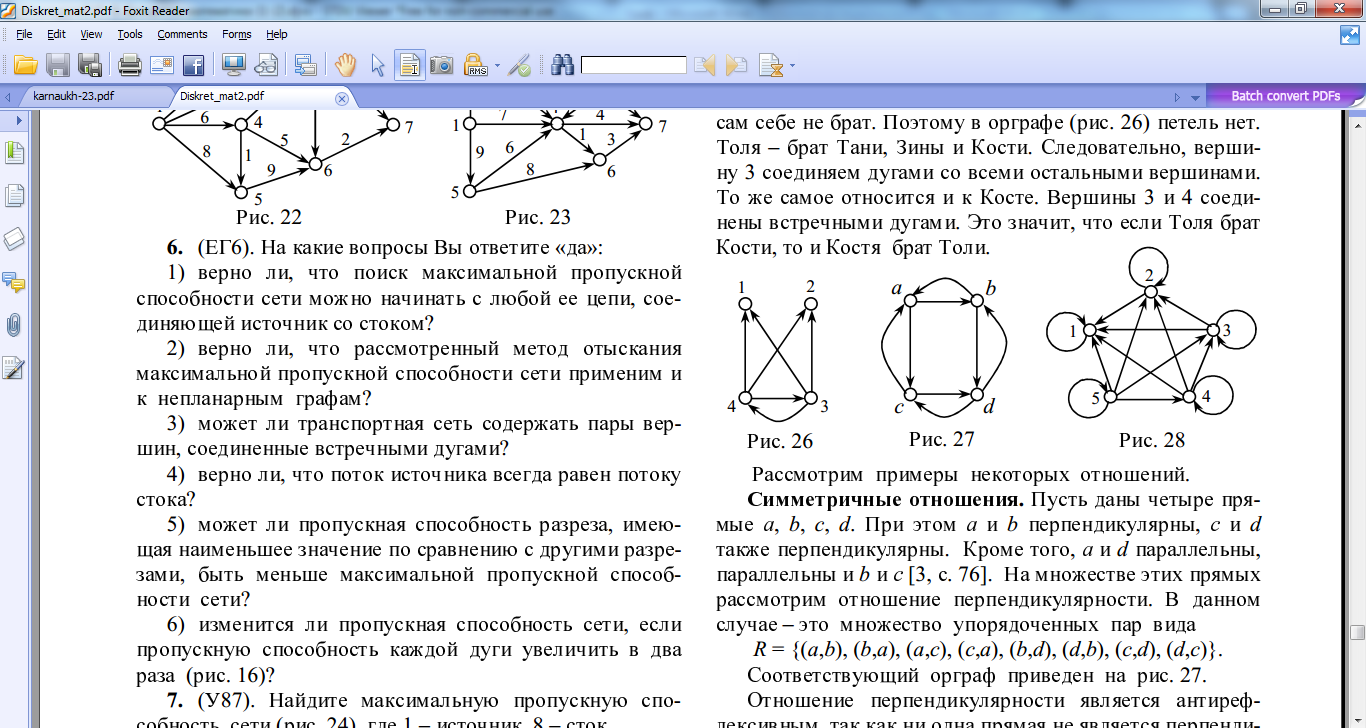The width and height of the screenshot is (1366, 728).
Task: Close the Diskret_mat2.pdf tab
Action: pyautogui.click(x=342, y=98)
